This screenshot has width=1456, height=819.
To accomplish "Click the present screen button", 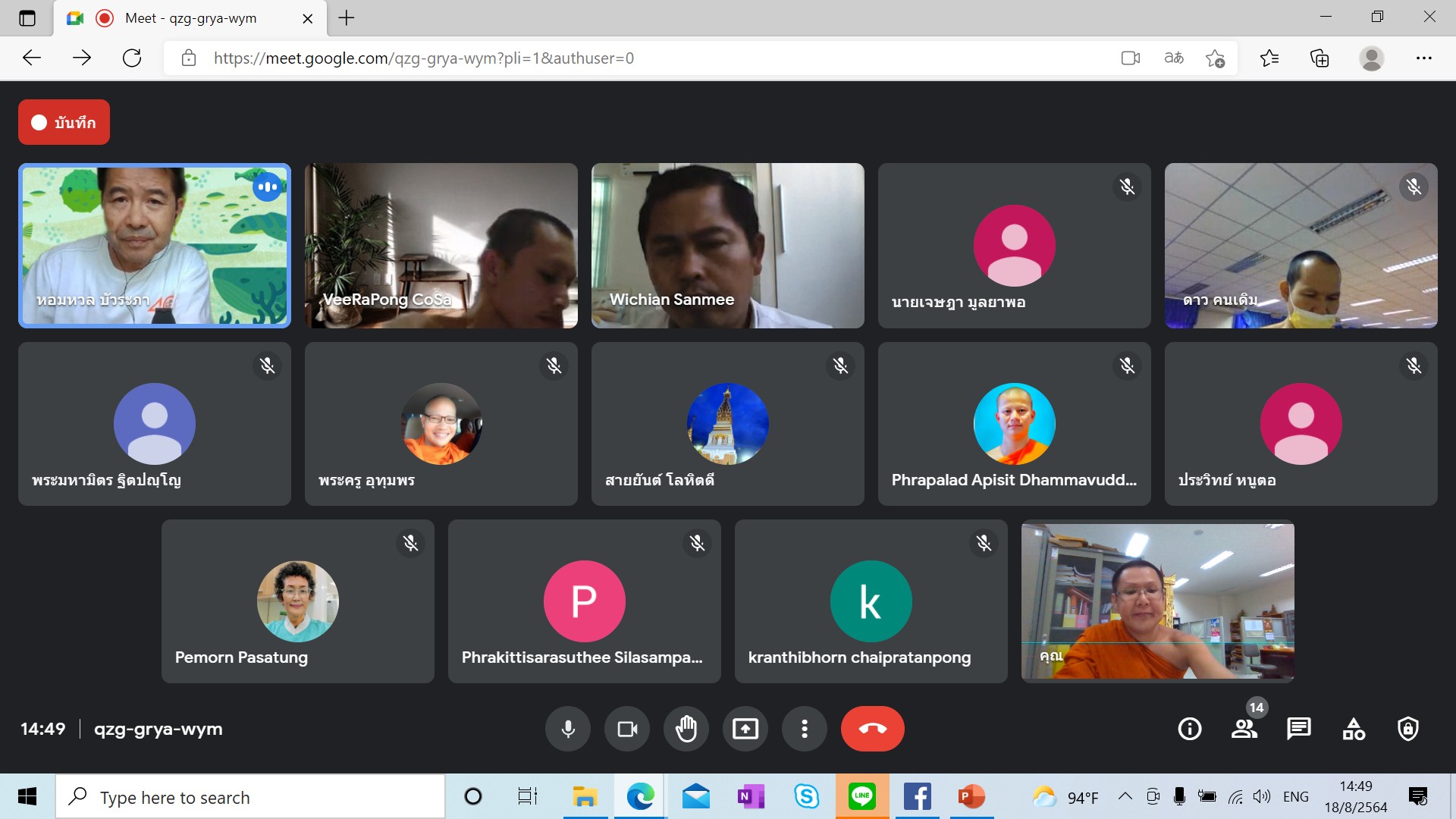I will [745, 729].
